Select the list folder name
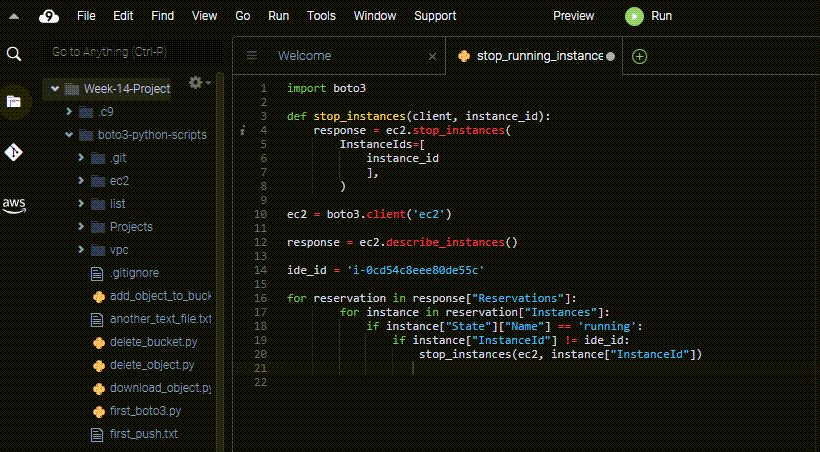Screen dimensions: 820x452 (118, 205)
